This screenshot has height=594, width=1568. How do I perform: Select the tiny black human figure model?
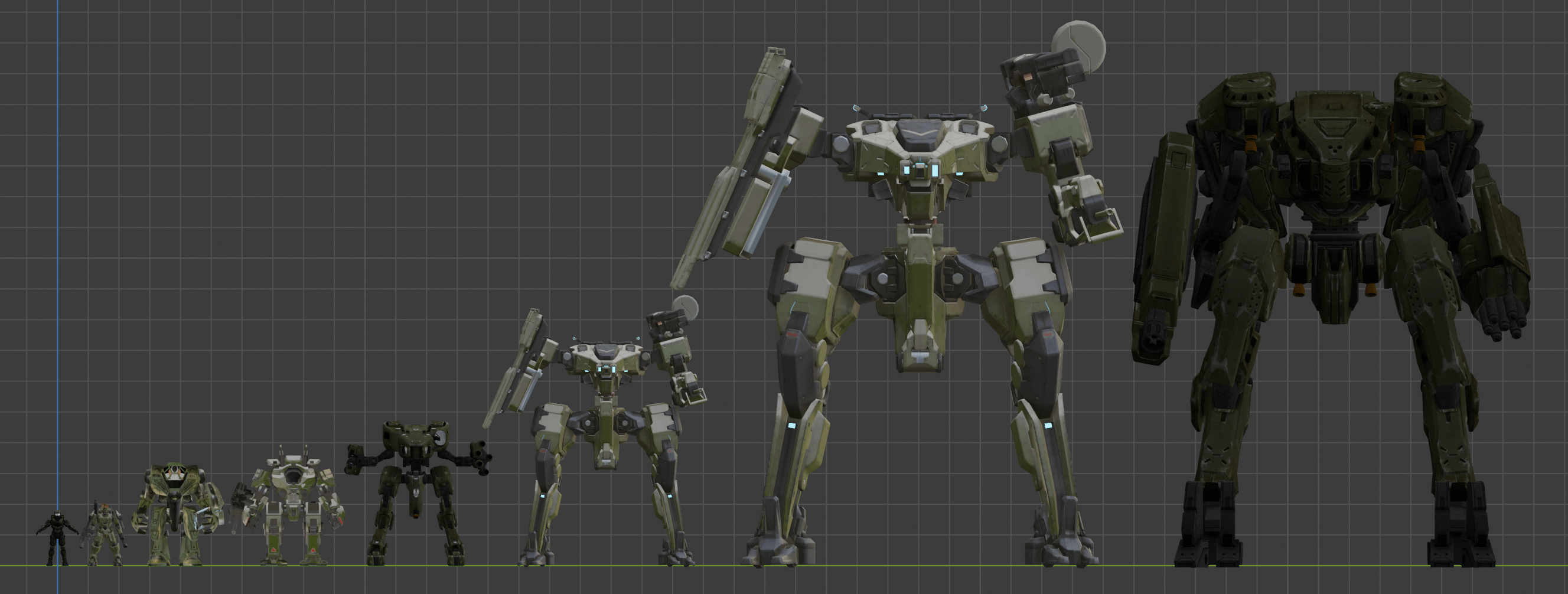(57, 537)
